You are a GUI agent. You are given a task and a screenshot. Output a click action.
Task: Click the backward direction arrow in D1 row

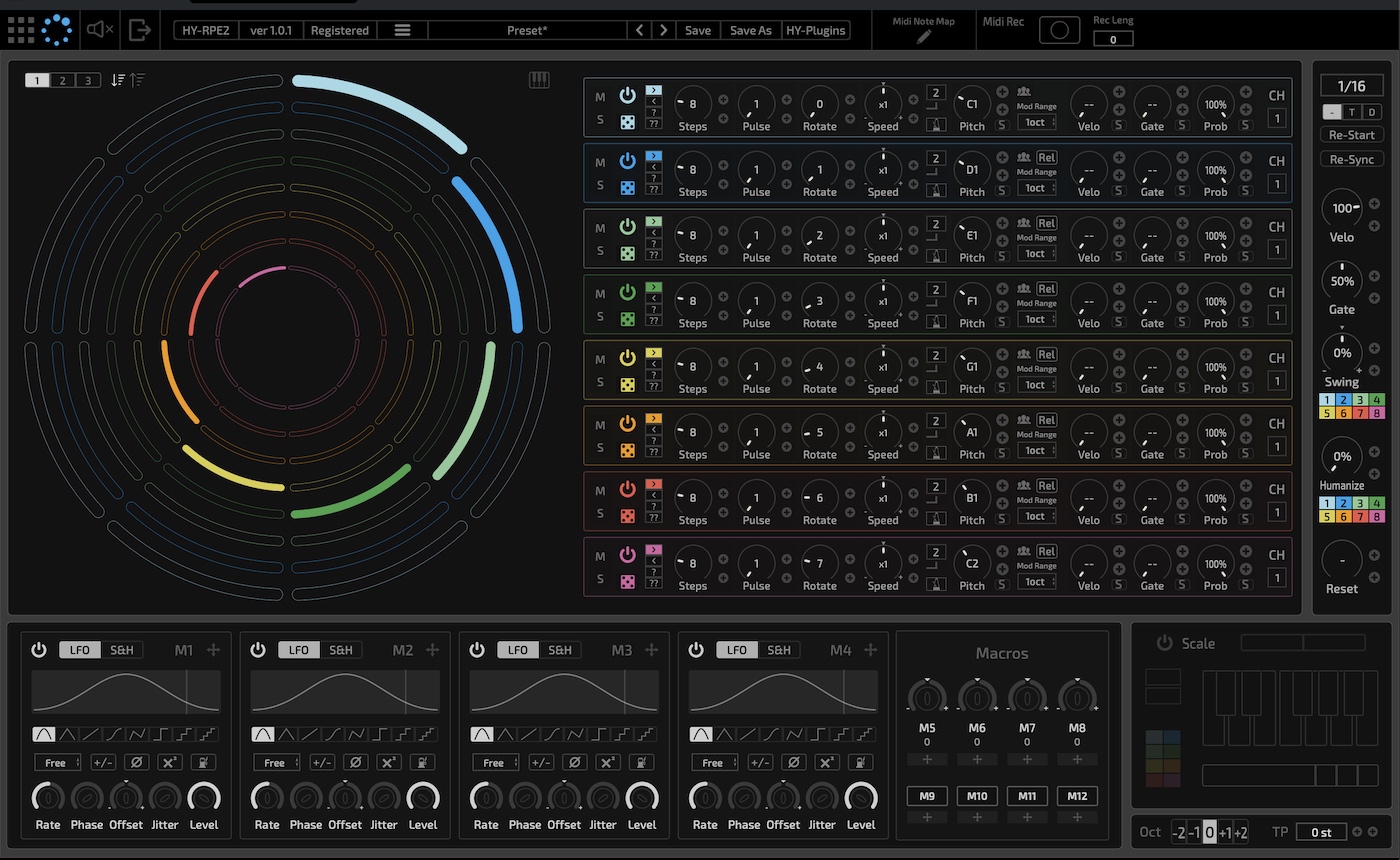coord(654,166)
